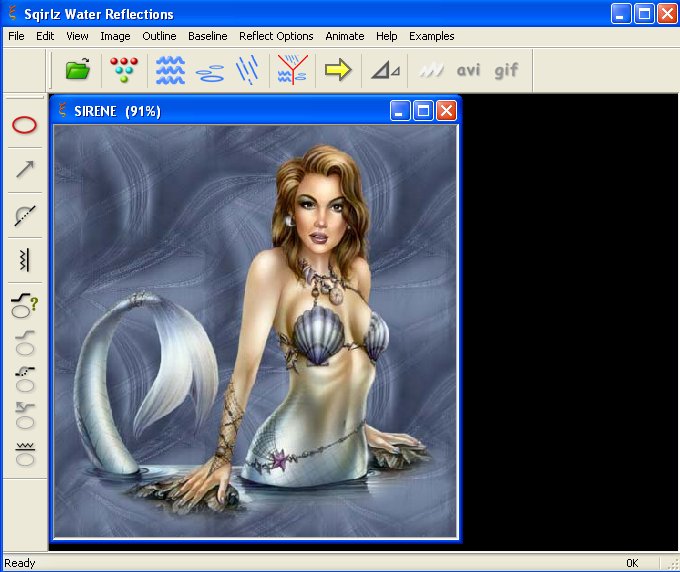Click the grayed S-curve above ellipse icon
The height and width of the screenshot is (572, 680).
[25, 343]
